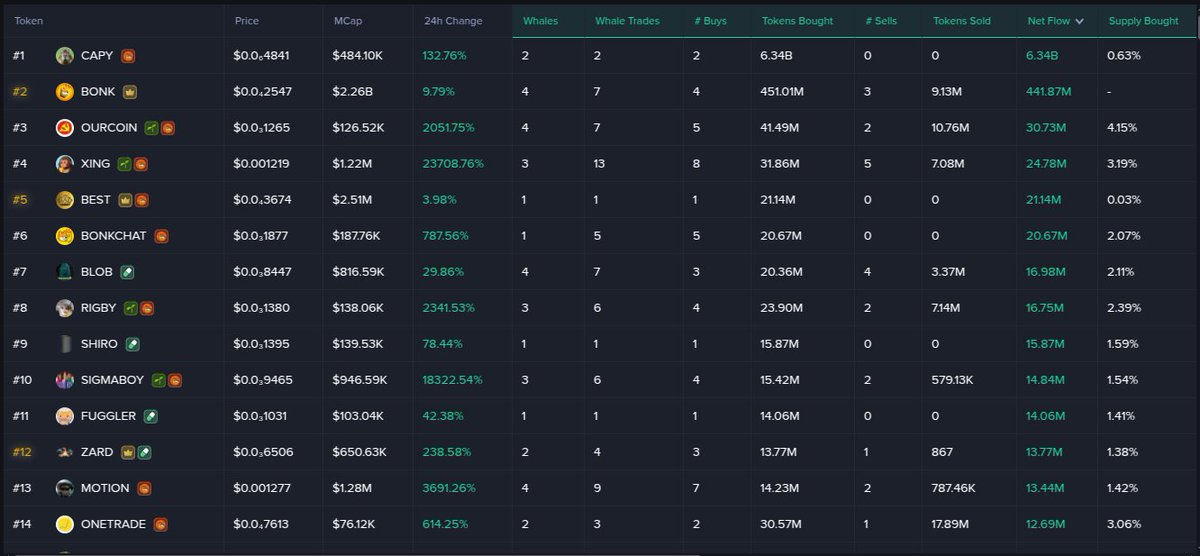Open the CAPY token name
This screenshot has width=1200, height=556.
click(97, 56)
